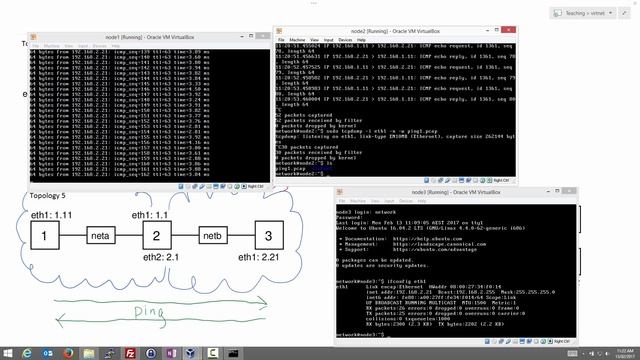Open the black terminal icon on taskbar

pos(233,353)
